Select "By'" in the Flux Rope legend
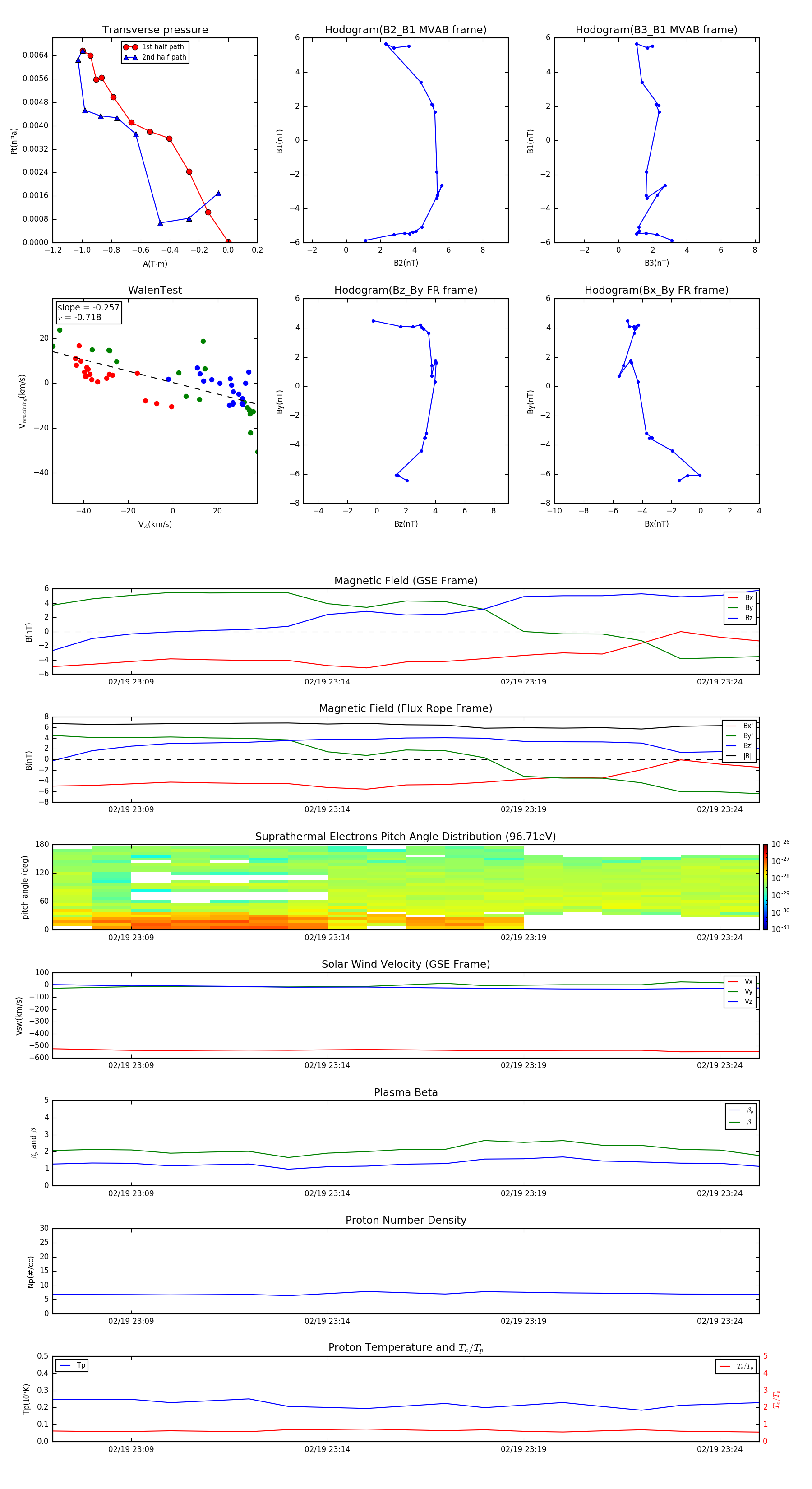 point(740,736)
